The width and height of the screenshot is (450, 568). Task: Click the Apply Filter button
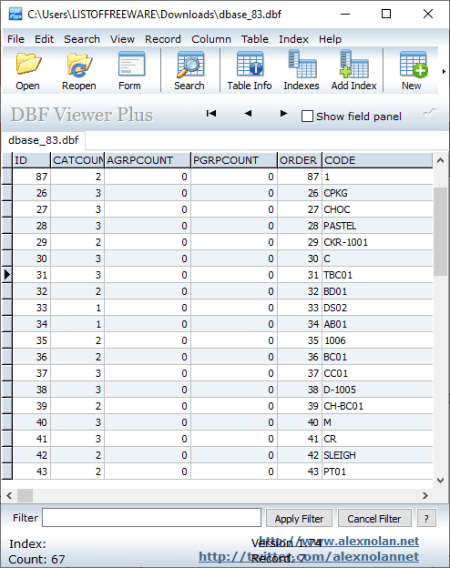point(299,518)
